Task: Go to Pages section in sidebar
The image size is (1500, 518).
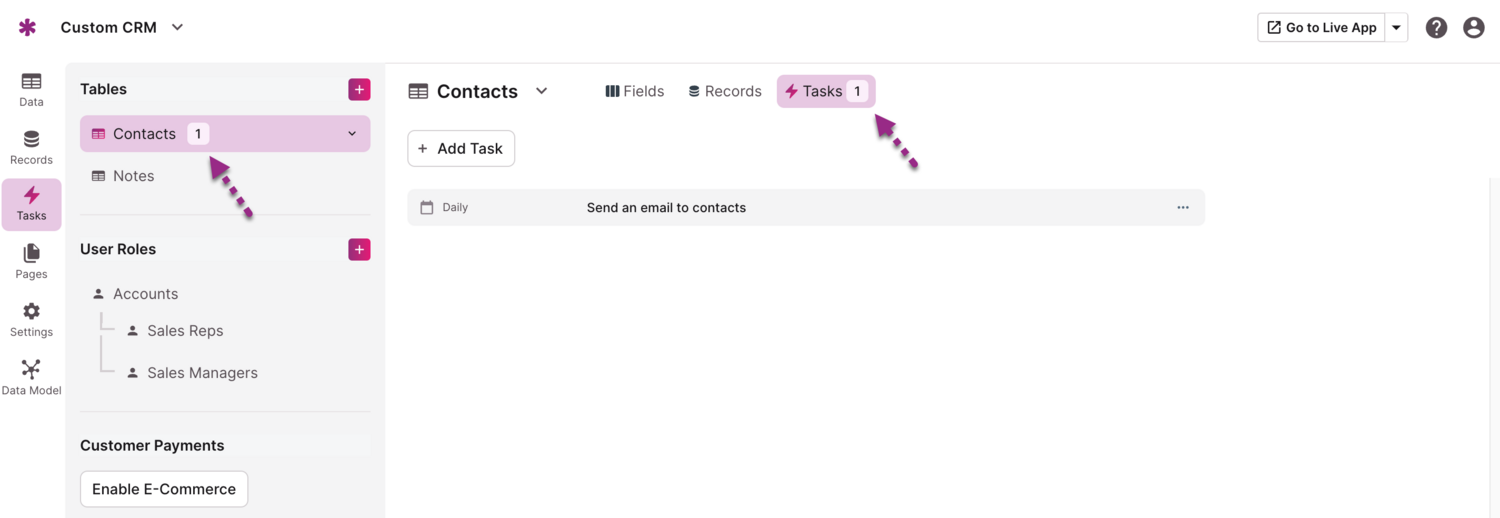Action: coord(31,261)
